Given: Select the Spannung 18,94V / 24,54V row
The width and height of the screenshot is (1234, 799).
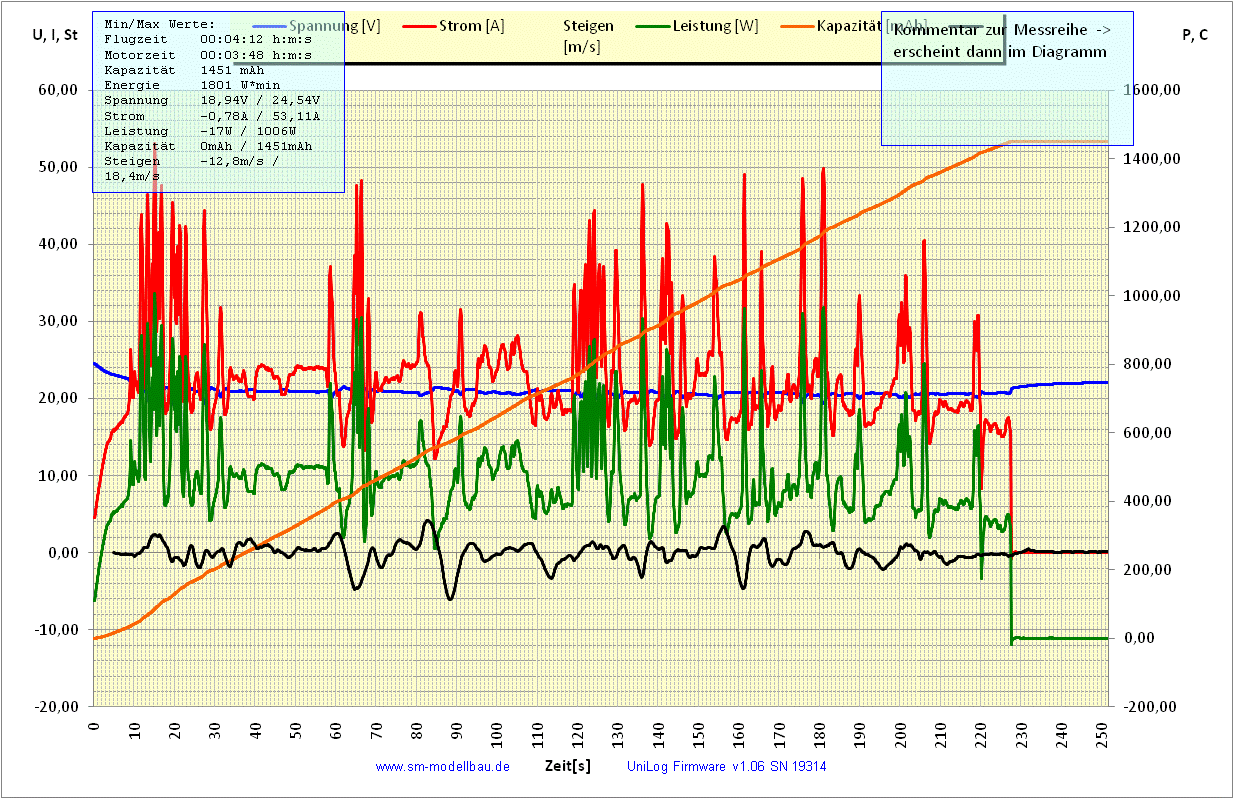Looking at the screenshot, I should [x=211, y=101].
